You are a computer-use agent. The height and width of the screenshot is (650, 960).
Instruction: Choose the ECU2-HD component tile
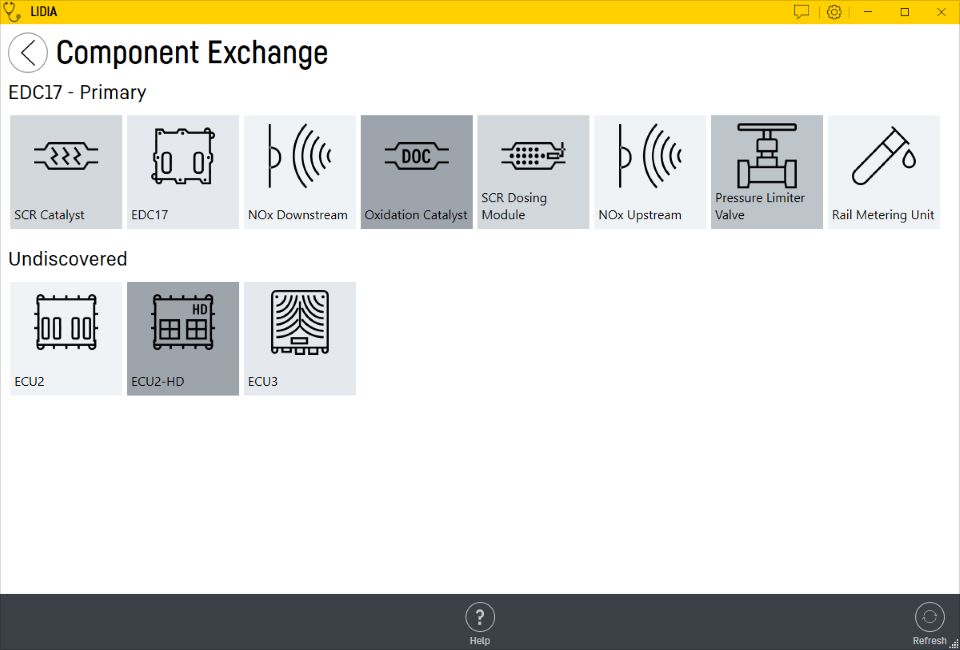pyautogui.click(x=183, y=339)
